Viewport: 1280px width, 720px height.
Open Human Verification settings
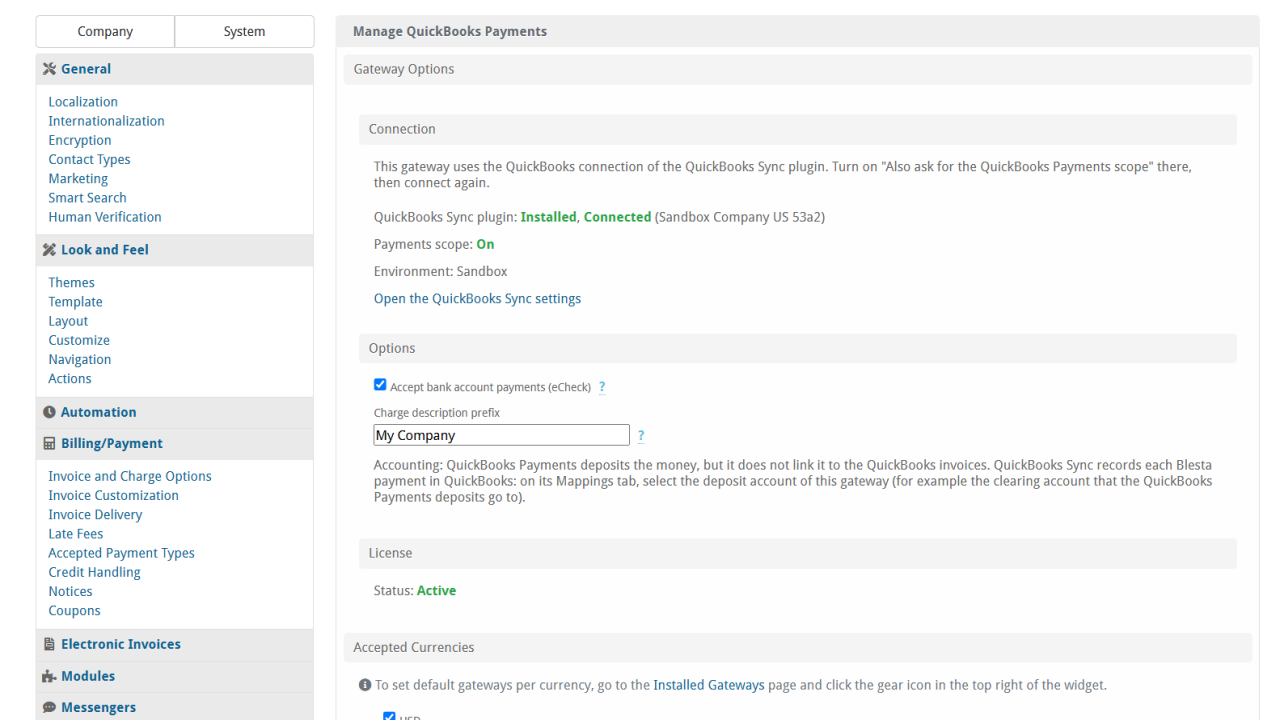click(105, 217)
